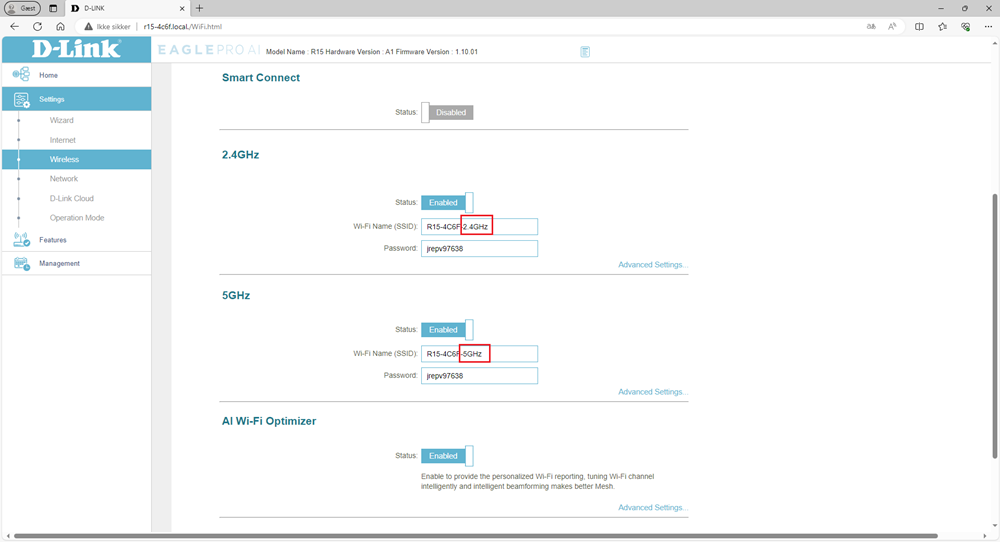Click the read aloud icon in address bar
This screenshot has height=542, width=1000.
892,27
